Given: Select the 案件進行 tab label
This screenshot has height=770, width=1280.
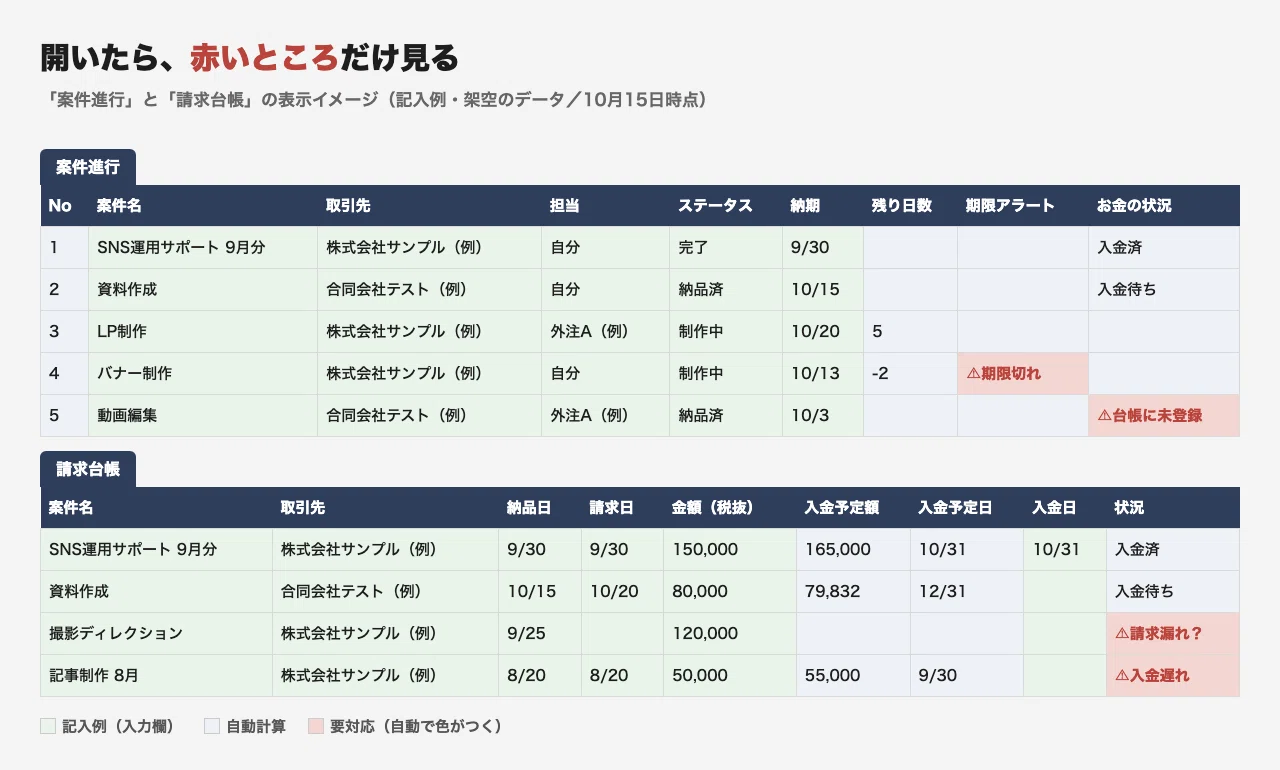Looking at the screenshot, I should 88,167.
